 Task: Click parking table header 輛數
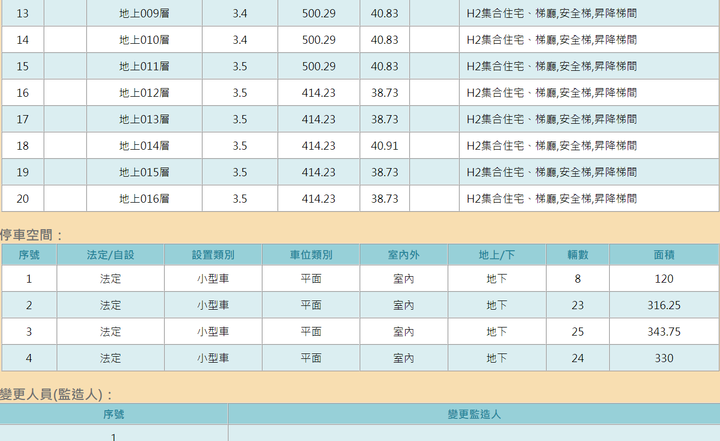click(578, 255)
